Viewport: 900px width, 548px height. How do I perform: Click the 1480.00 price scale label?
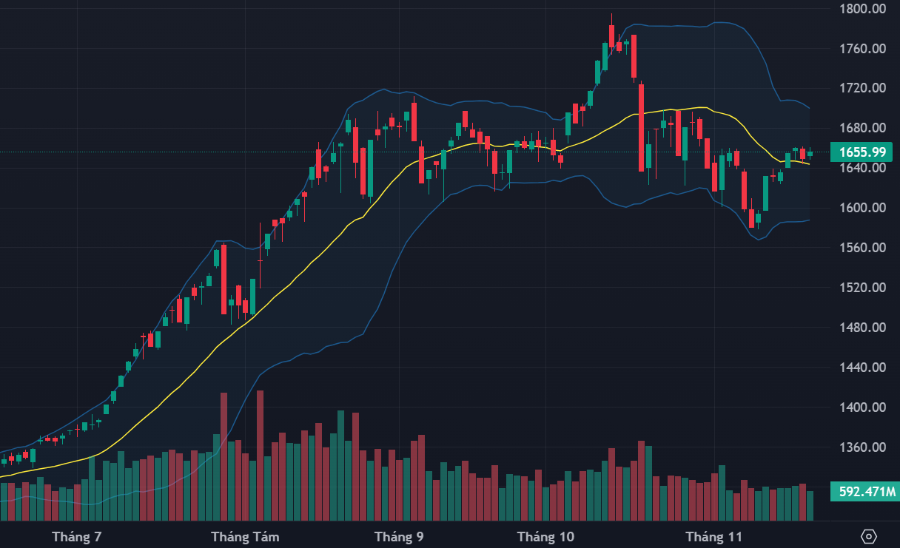(863, 328)
